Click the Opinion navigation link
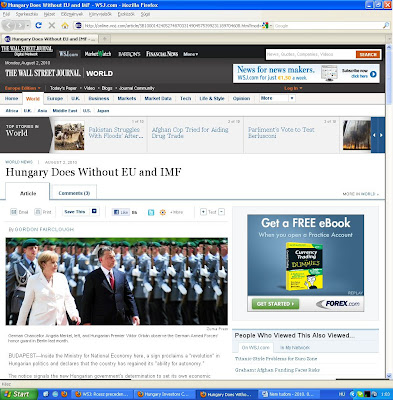393x400 pixels. [241, 98]
